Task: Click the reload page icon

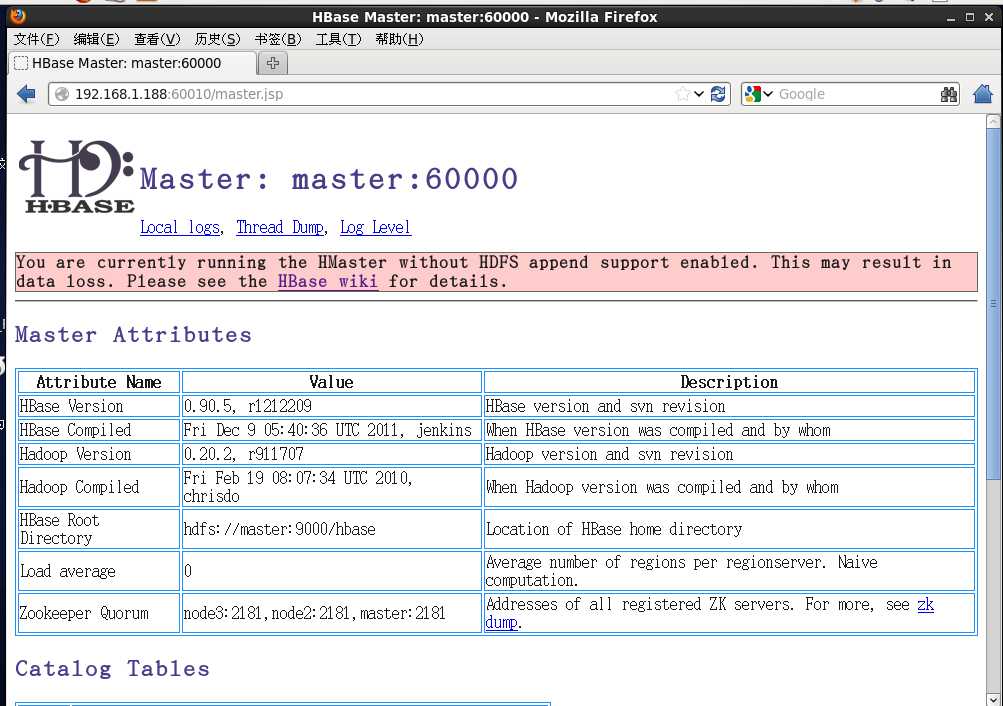Action: pos(718,94)
